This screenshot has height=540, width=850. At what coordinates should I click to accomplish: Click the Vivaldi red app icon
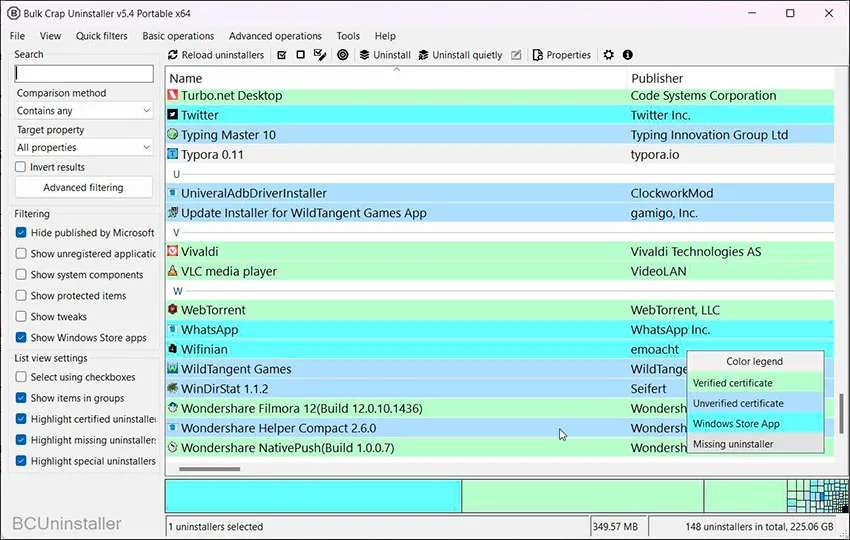click(x=172, y=251)
